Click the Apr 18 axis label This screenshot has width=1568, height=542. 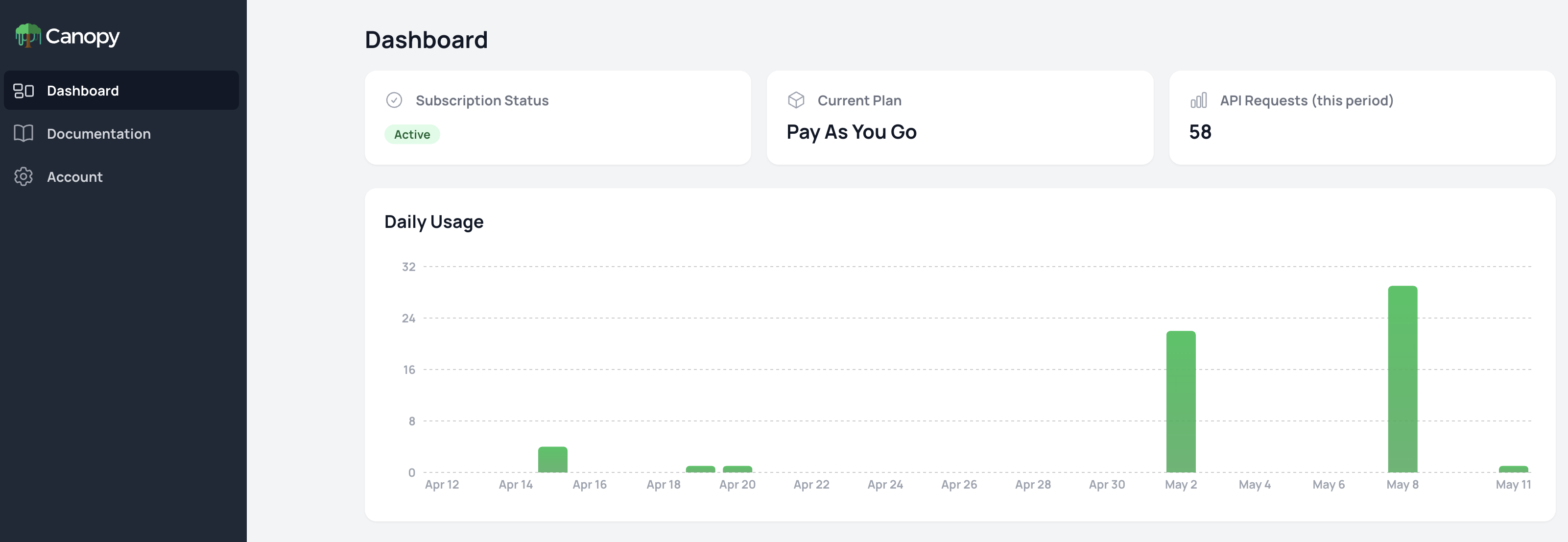tap(664, 485)
